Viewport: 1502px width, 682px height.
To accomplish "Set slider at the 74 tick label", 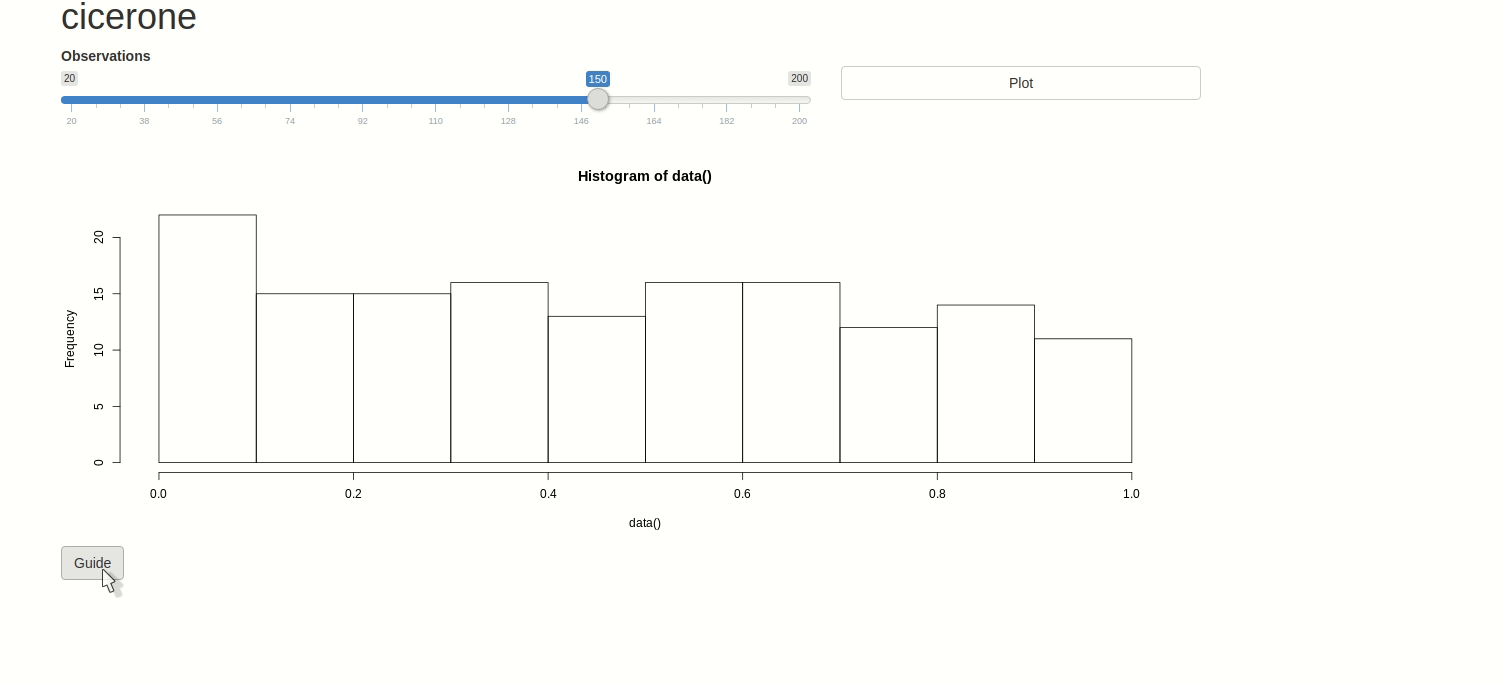I will (290, 121).
